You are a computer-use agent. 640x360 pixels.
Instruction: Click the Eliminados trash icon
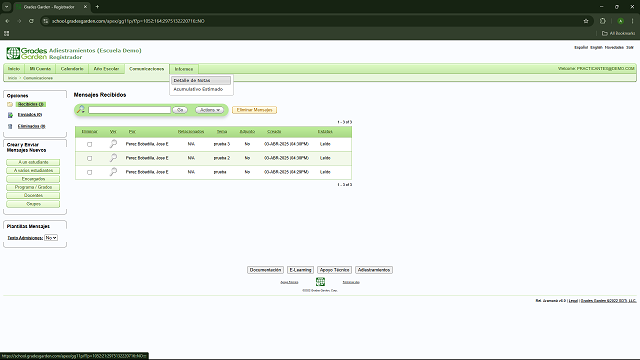(10, 127)
